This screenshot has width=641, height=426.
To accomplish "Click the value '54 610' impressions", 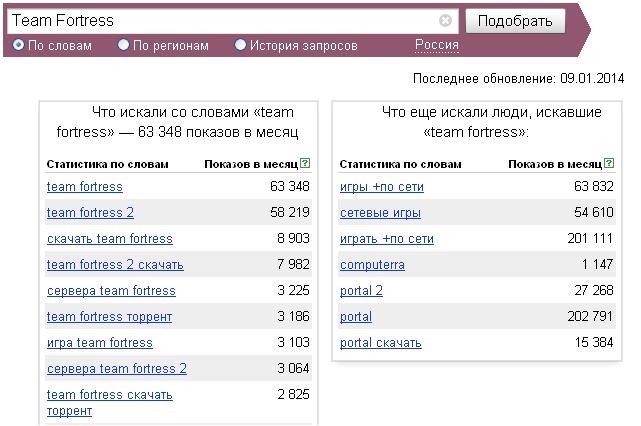I will click(x=594, y=212).
